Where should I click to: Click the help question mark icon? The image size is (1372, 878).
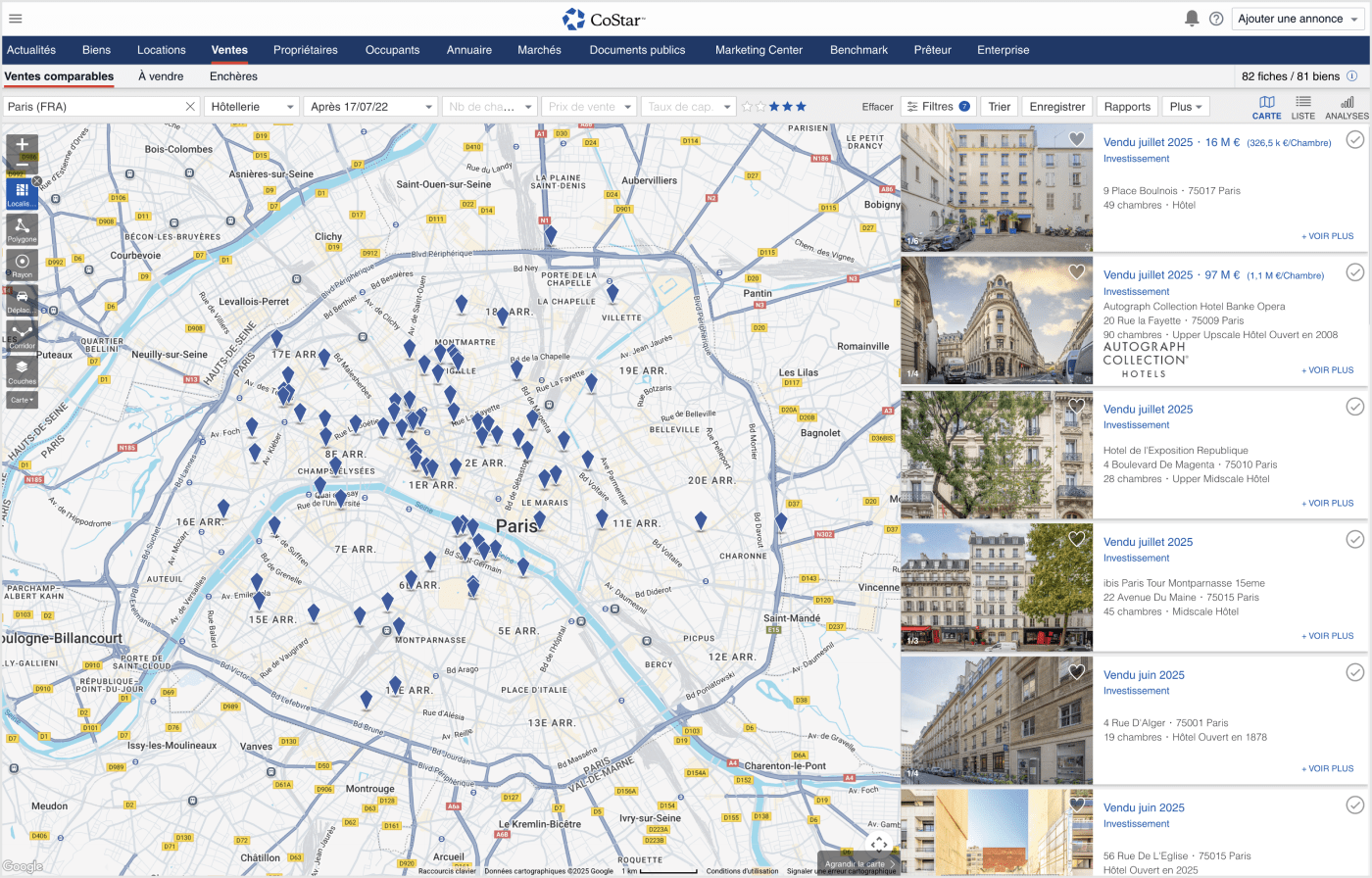1216,19
